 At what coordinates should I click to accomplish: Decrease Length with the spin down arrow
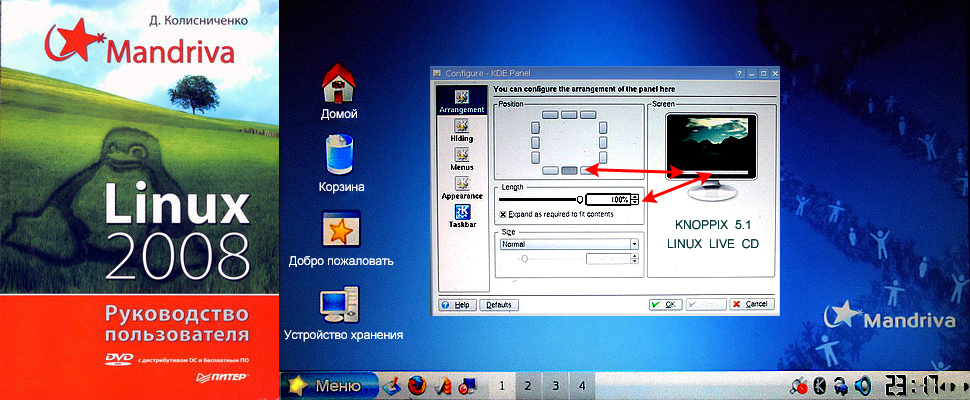[x=635, y=202]
